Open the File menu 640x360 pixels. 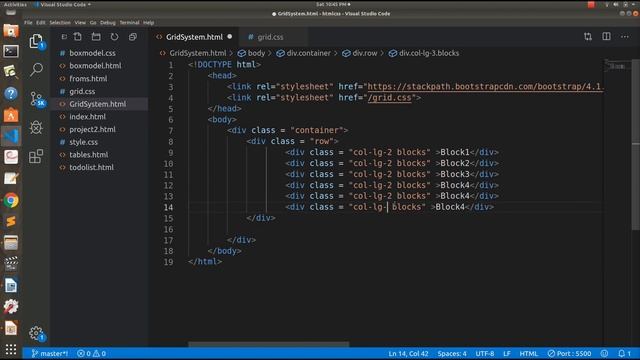[28, 22]
